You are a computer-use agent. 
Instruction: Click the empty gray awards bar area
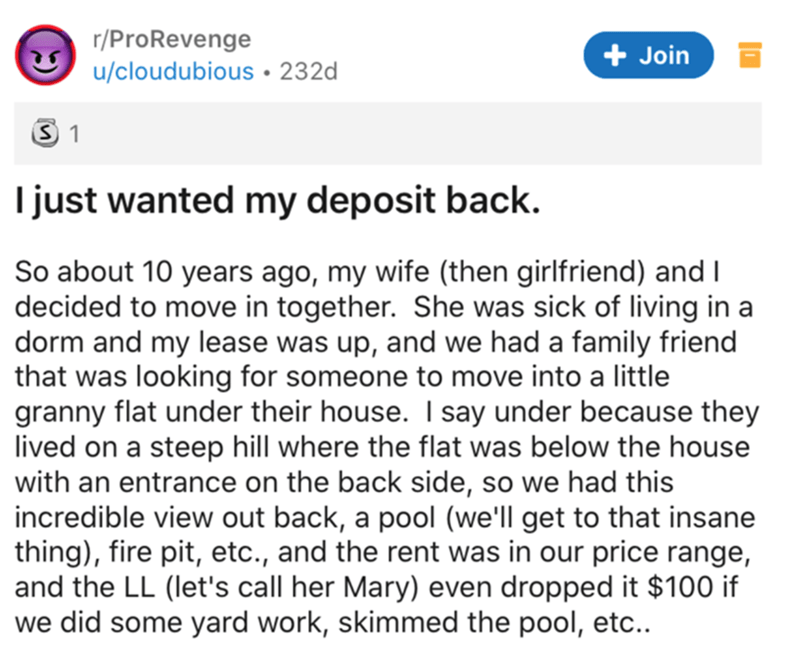click(x=418, y=133)
